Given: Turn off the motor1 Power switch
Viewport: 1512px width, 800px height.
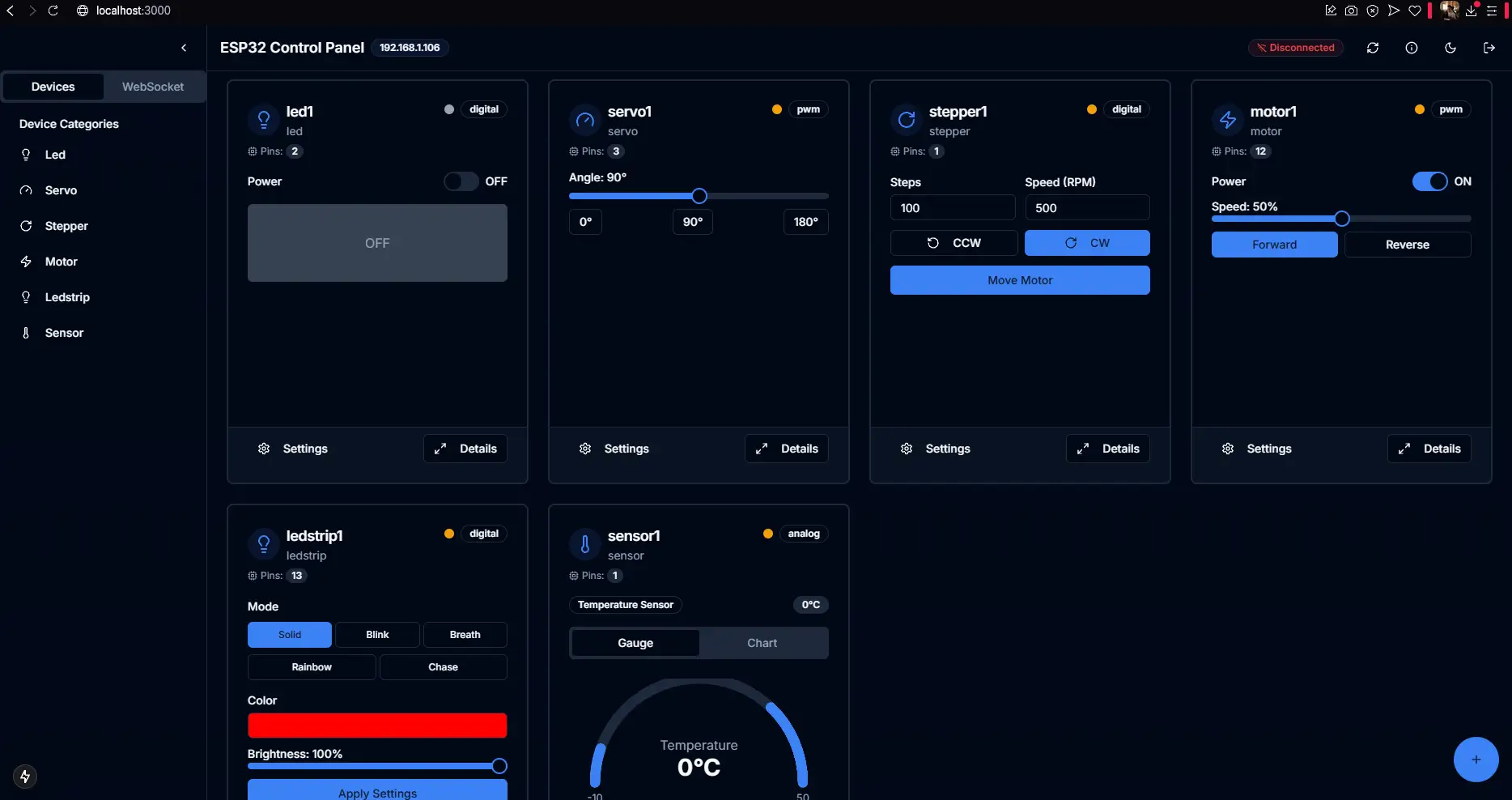Looking at the screenshot, I should click(1429, 181).
